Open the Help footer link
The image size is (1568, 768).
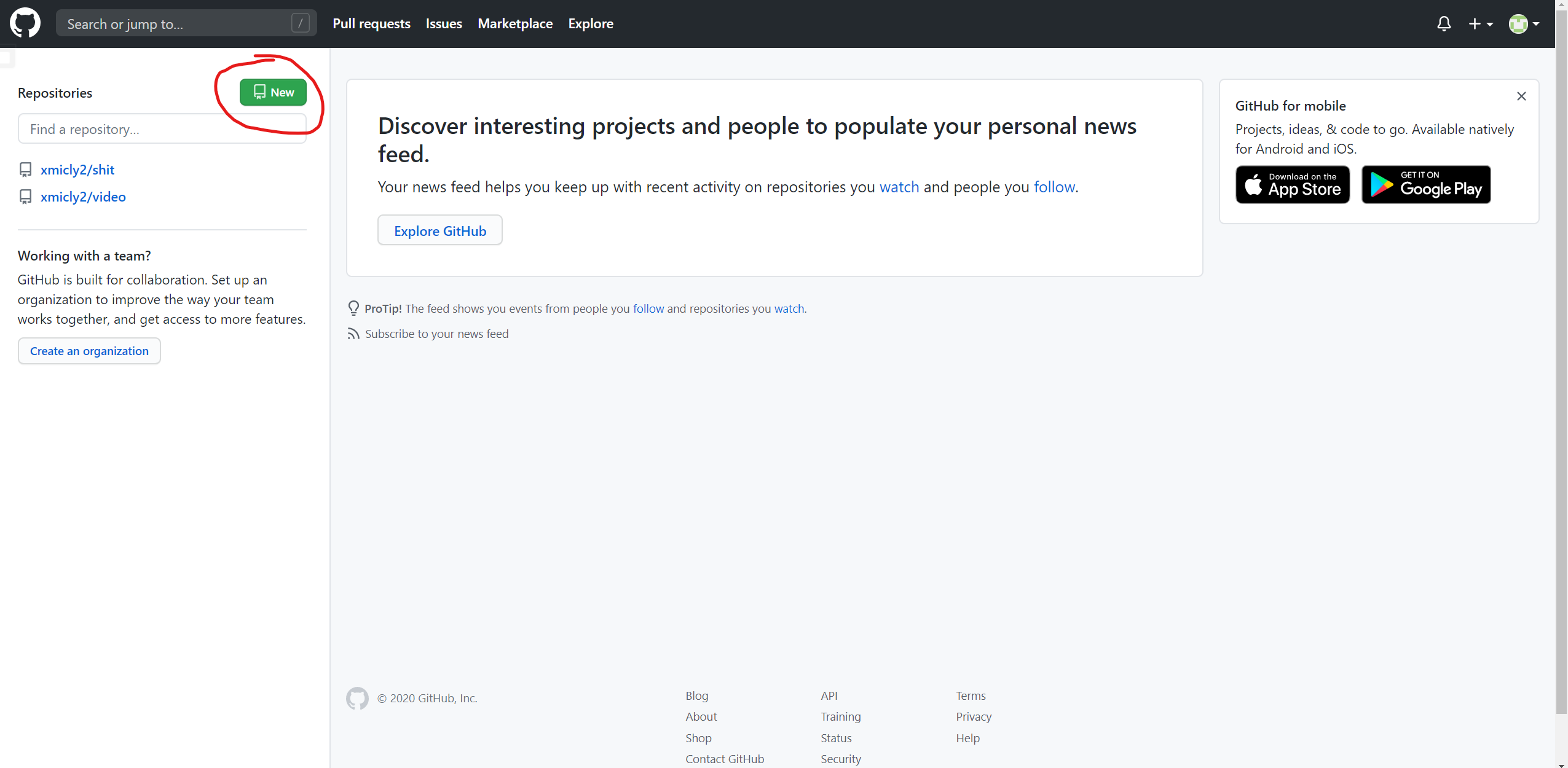click(x=967, y=738)
